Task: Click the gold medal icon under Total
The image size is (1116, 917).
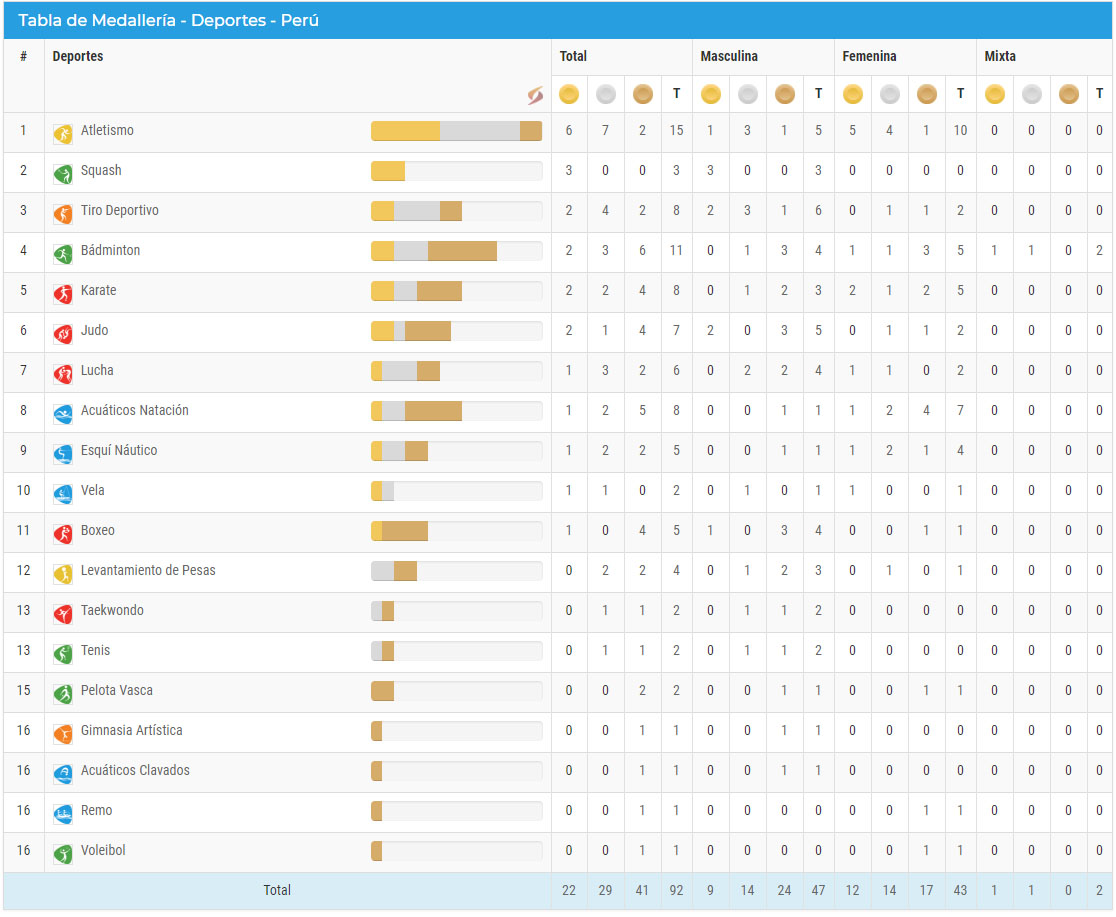Action: [569, 94]
